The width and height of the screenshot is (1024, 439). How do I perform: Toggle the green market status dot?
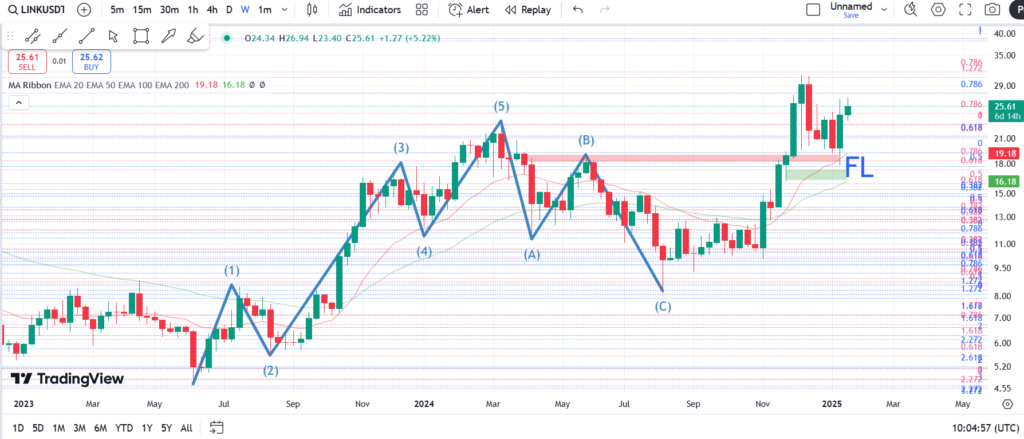[x=228, y=38]
